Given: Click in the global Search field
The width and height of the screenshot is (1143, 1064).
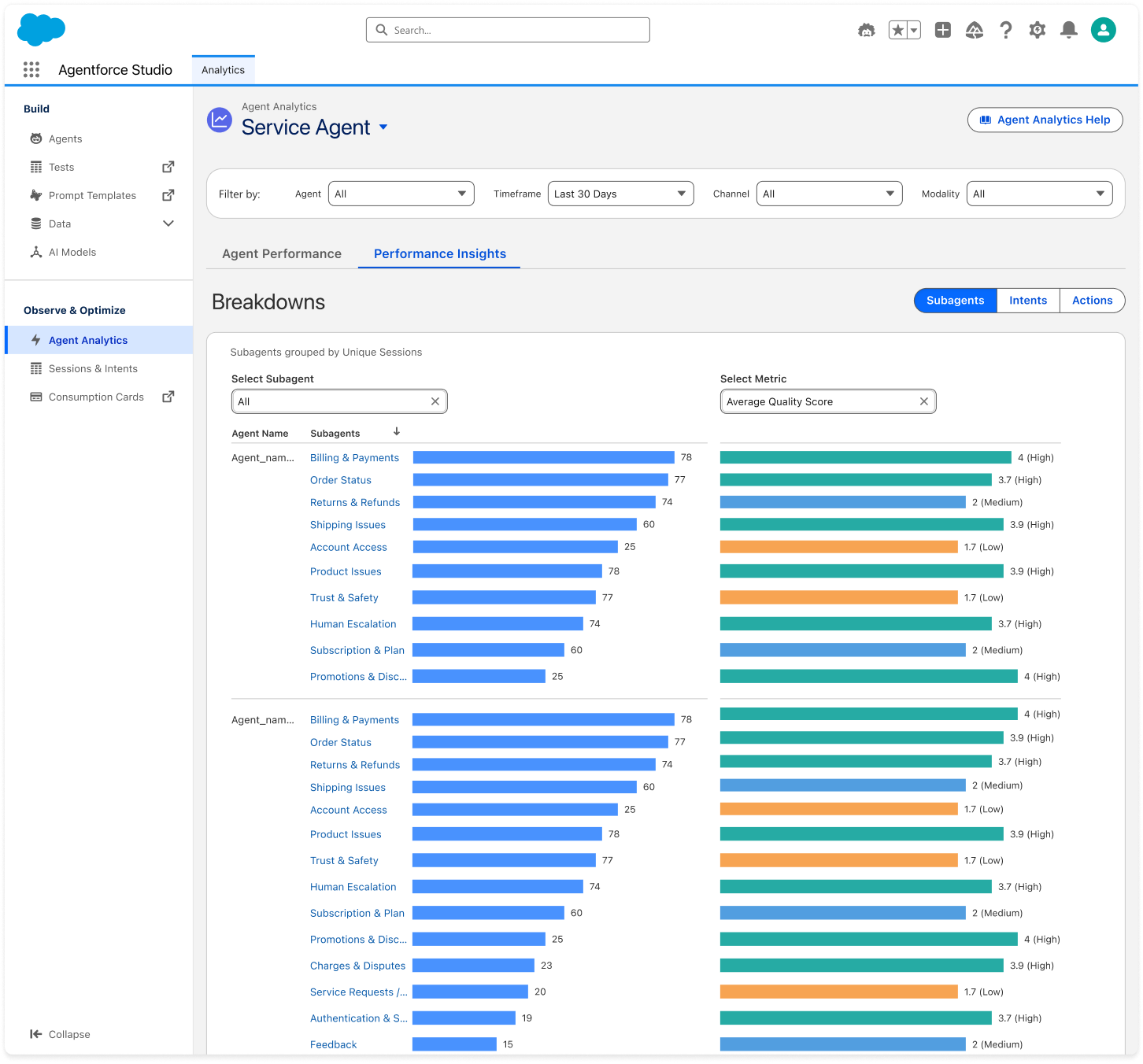Looking at the screenshot, I should [x=508, y=30].
